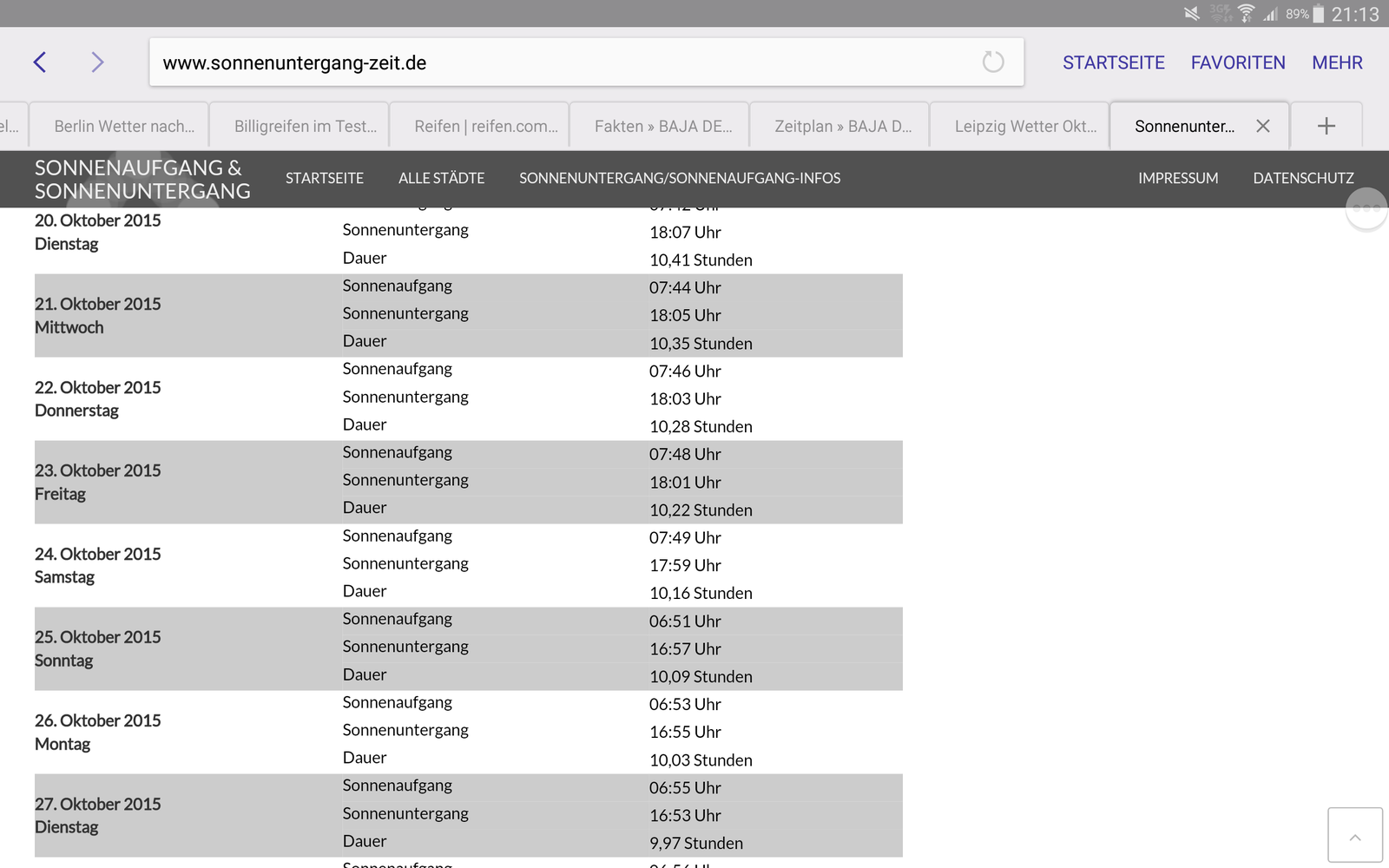Viewport: 1389px width, 868px height.
Task: Tap the browser forward arrow
Action: pyautogui.click(x=97, y=62)
